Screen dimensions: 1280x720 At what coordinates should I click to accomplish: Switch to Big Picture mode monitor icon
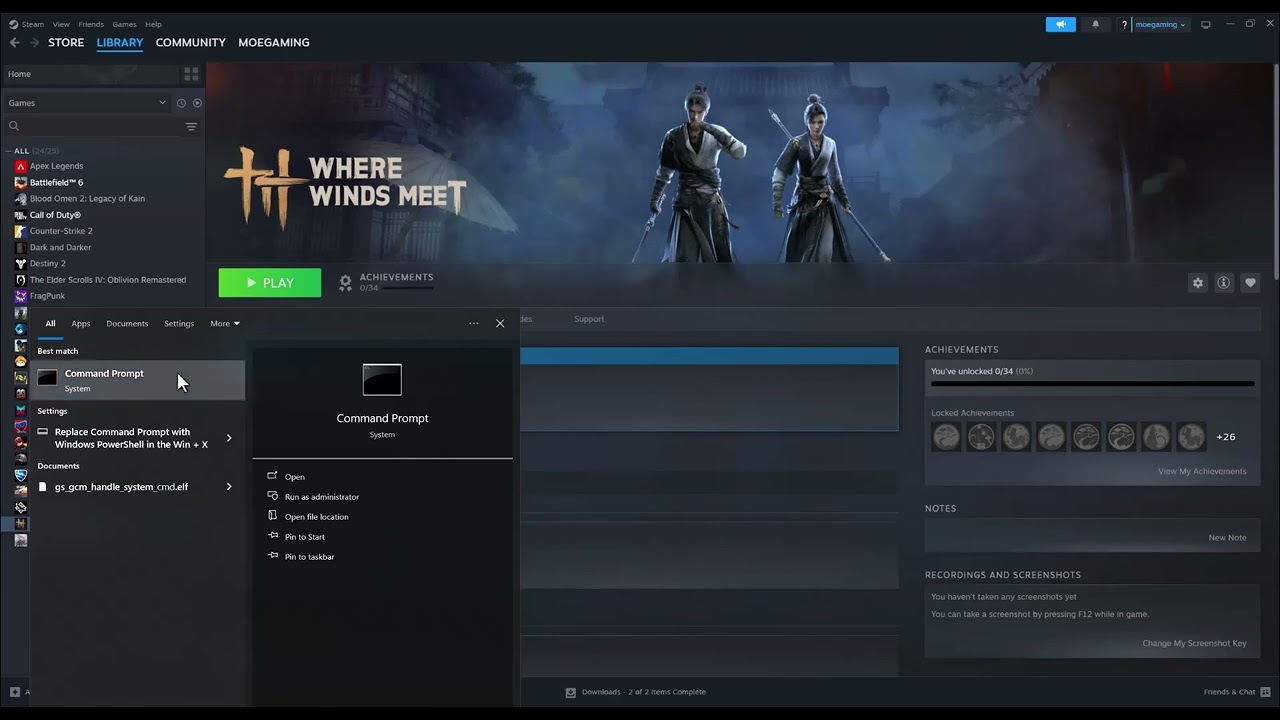(1206, 24)
